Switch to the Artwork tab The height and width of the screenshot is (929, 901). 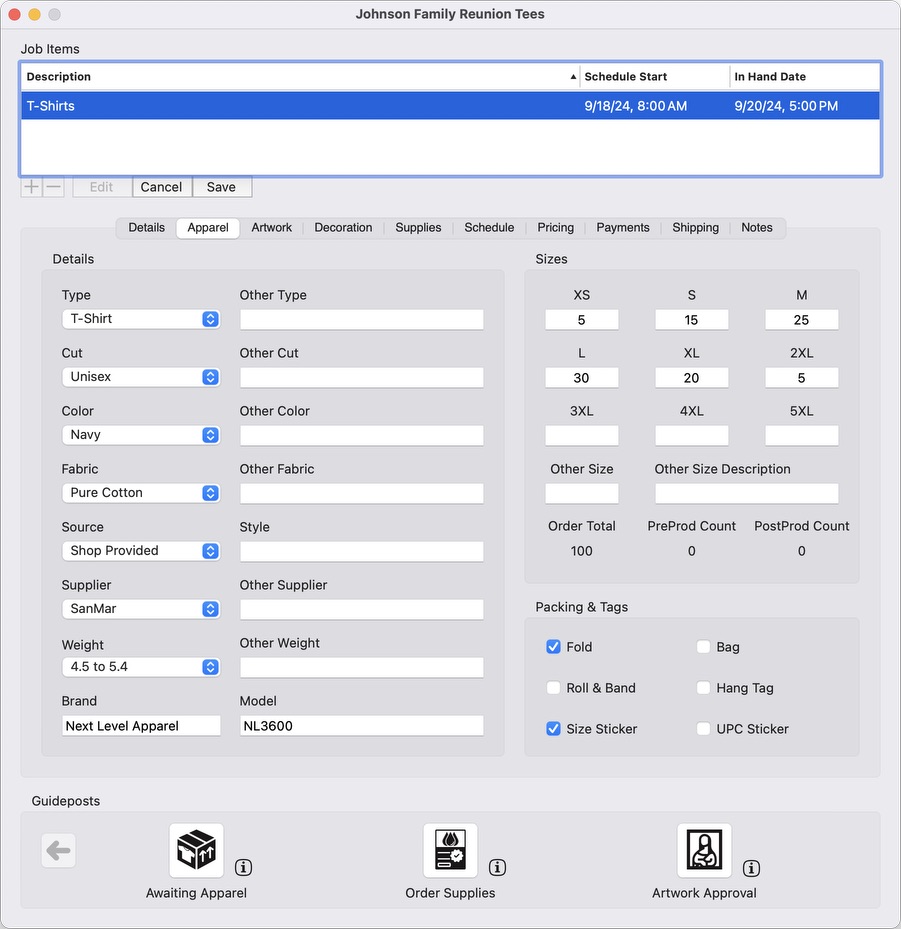(271, 228)
